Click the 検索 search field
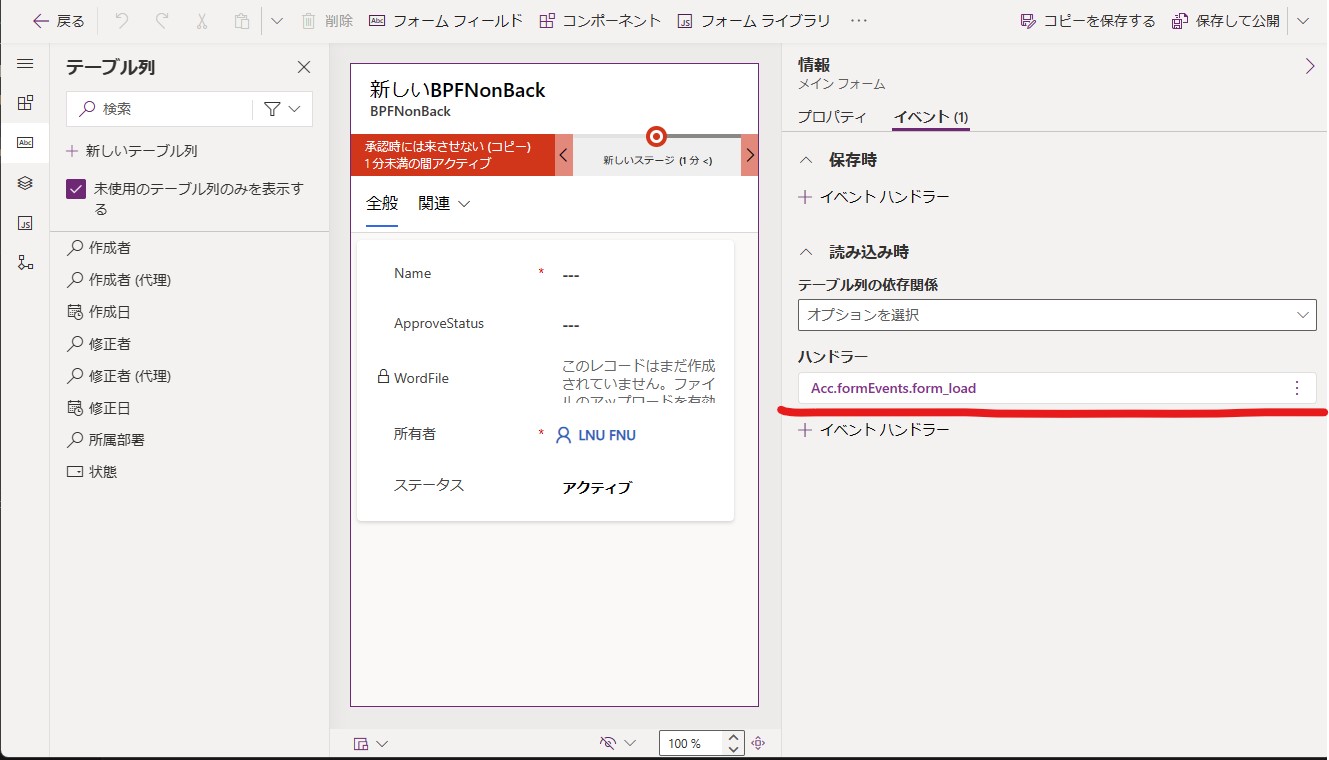The image size is (1329, 760). click(x=160, y=109)
